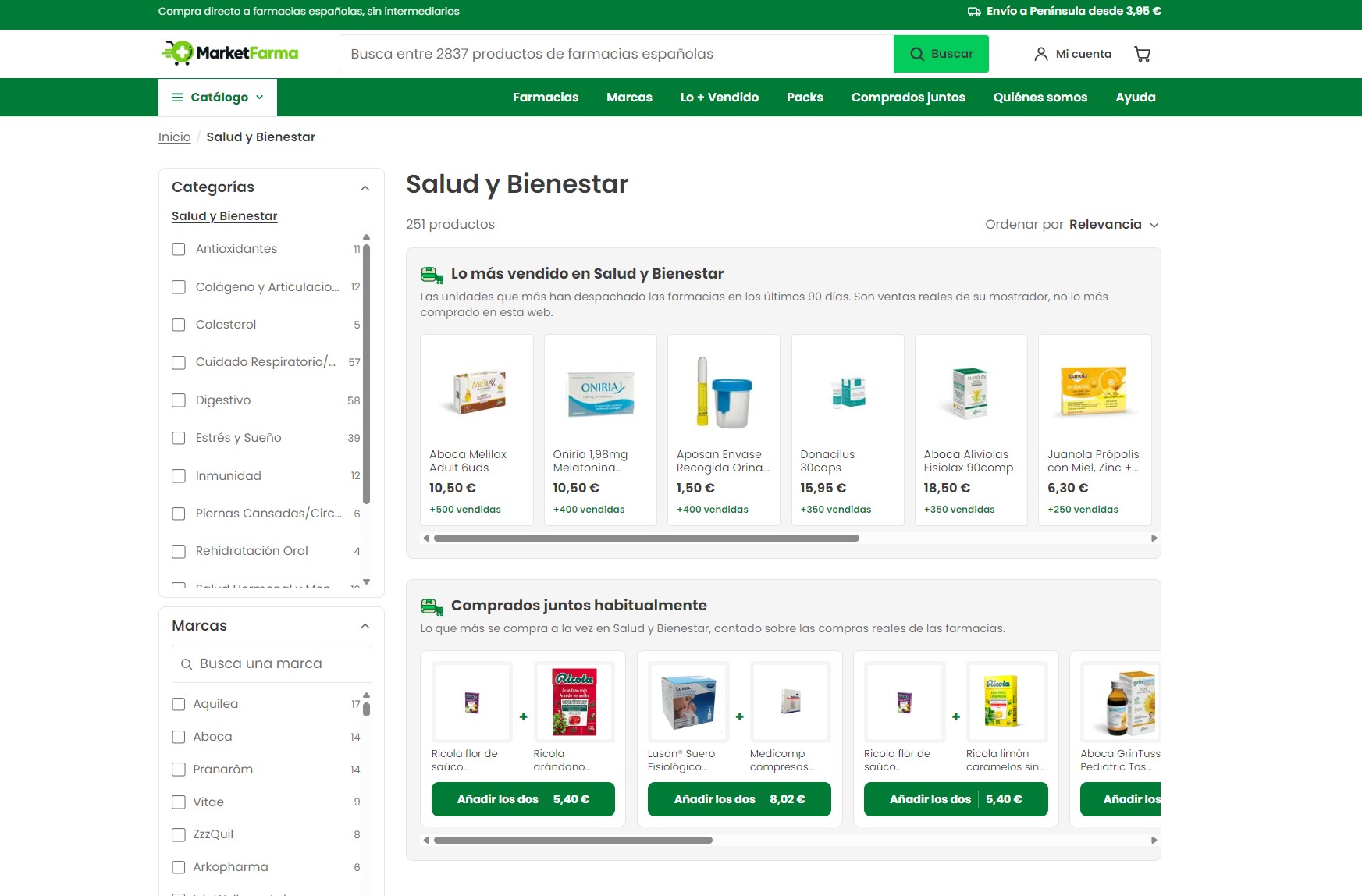Open the Lo + Vendido menu item
Screen dimensions: 1362x896
pyautogui.click(x=720, y=97)
